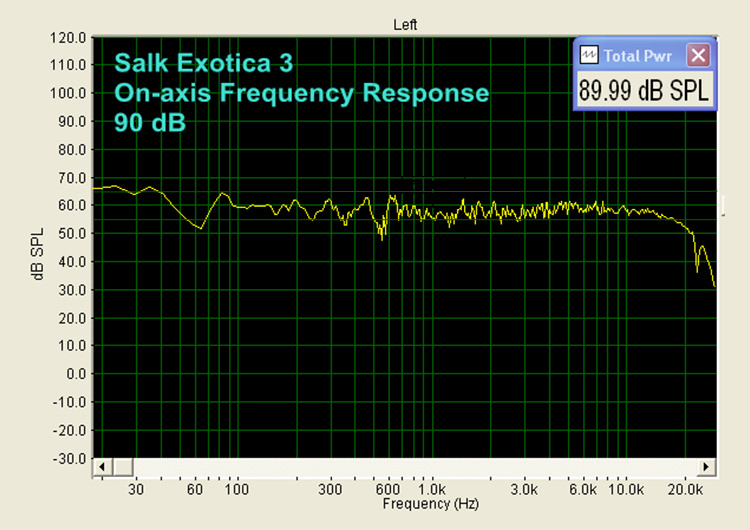The width and height of the screenshot is (750, 530).
Task: Click the 50.0 y-axis value
Action: (x=72, y=233)
